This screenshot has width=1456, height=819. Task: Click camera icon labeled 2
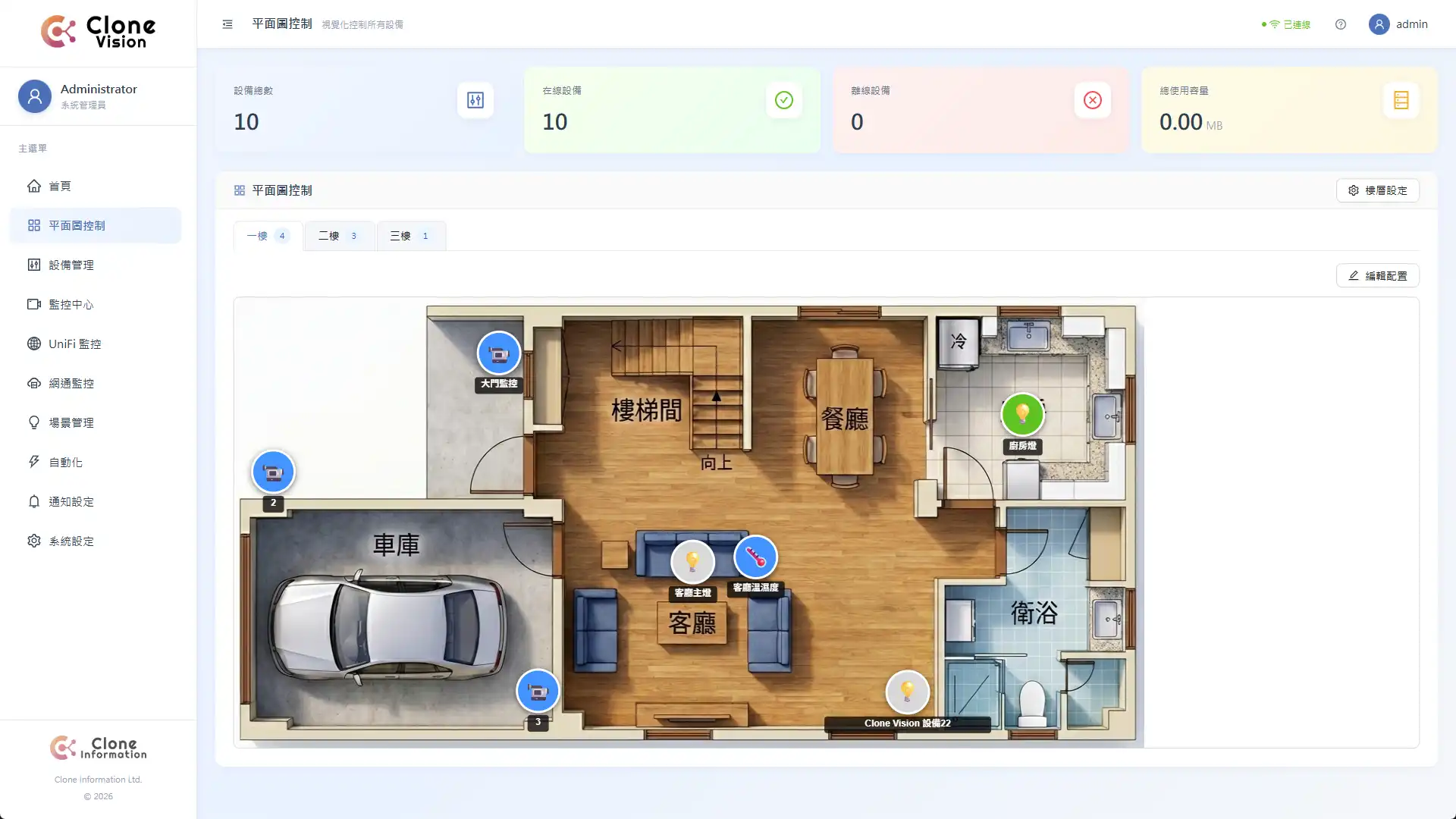coord(273,472)
